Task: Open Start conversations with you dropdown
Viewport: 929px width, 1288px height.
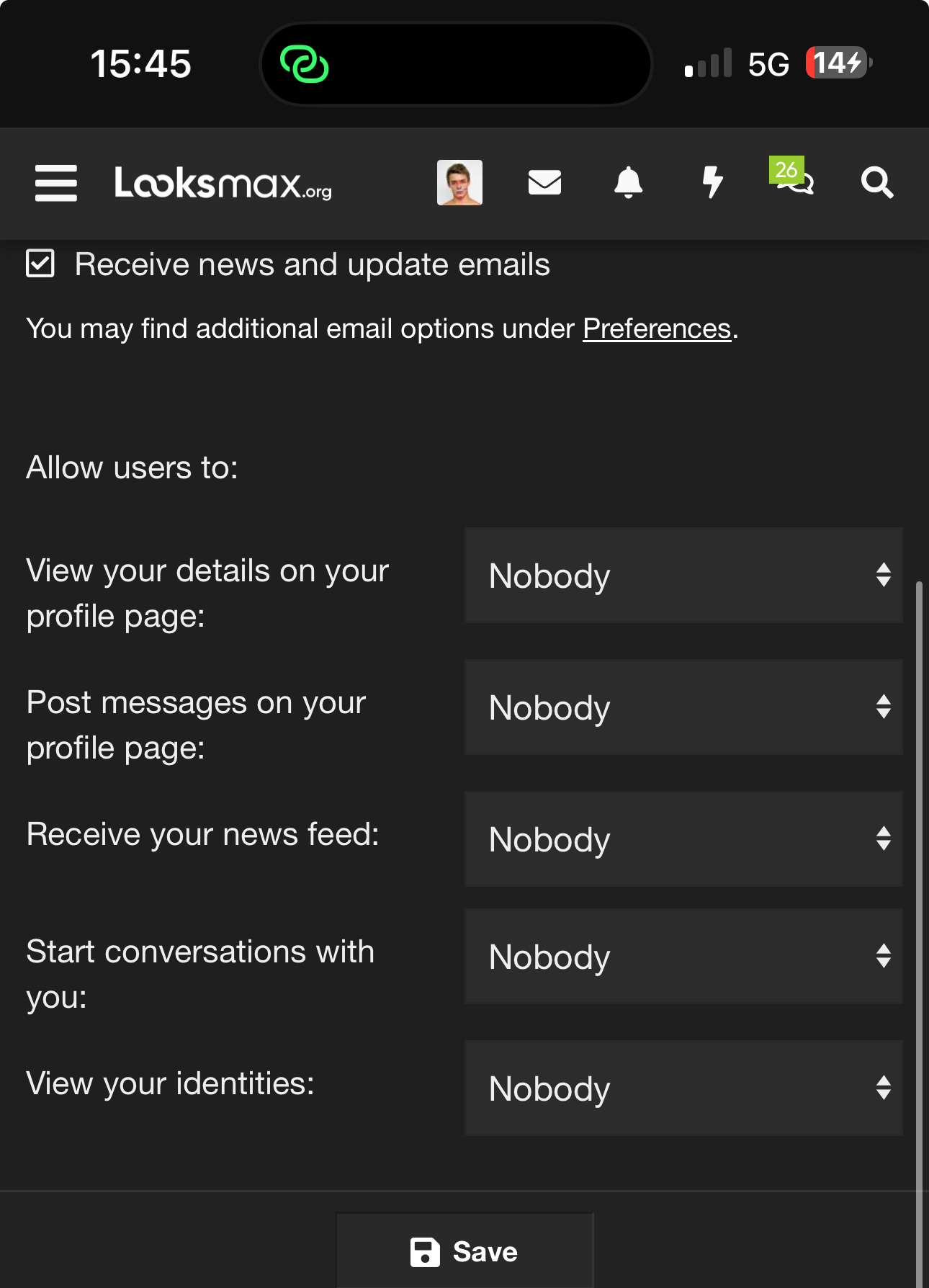Action: [683, 957]
